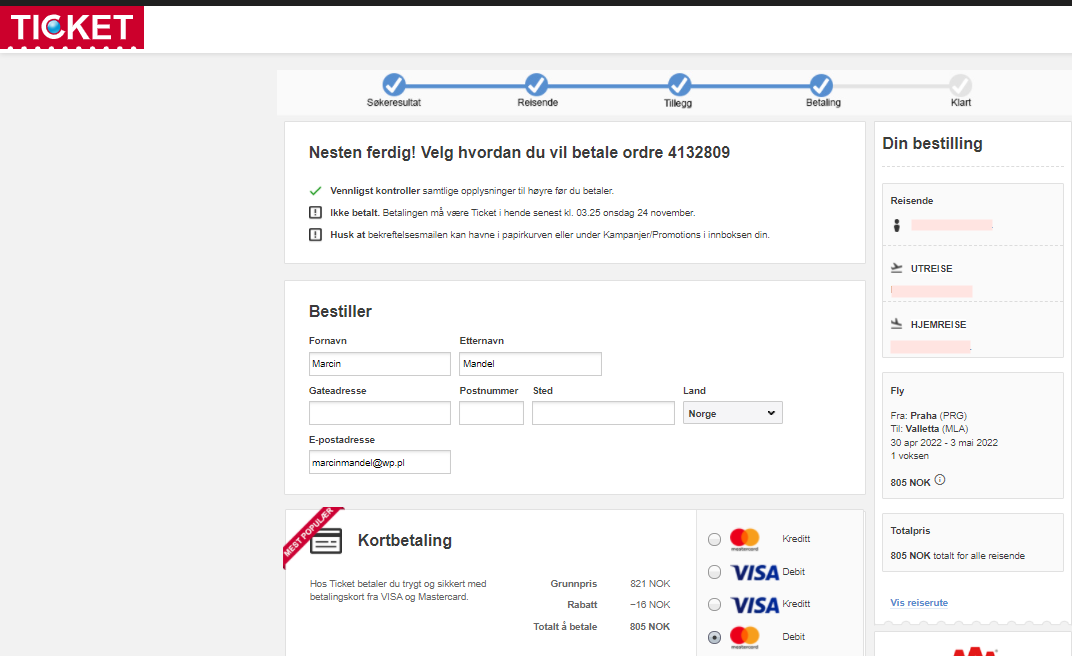1072x656 pixels.
Task: Click the Bestiller heading
Action: coord(340,312)
